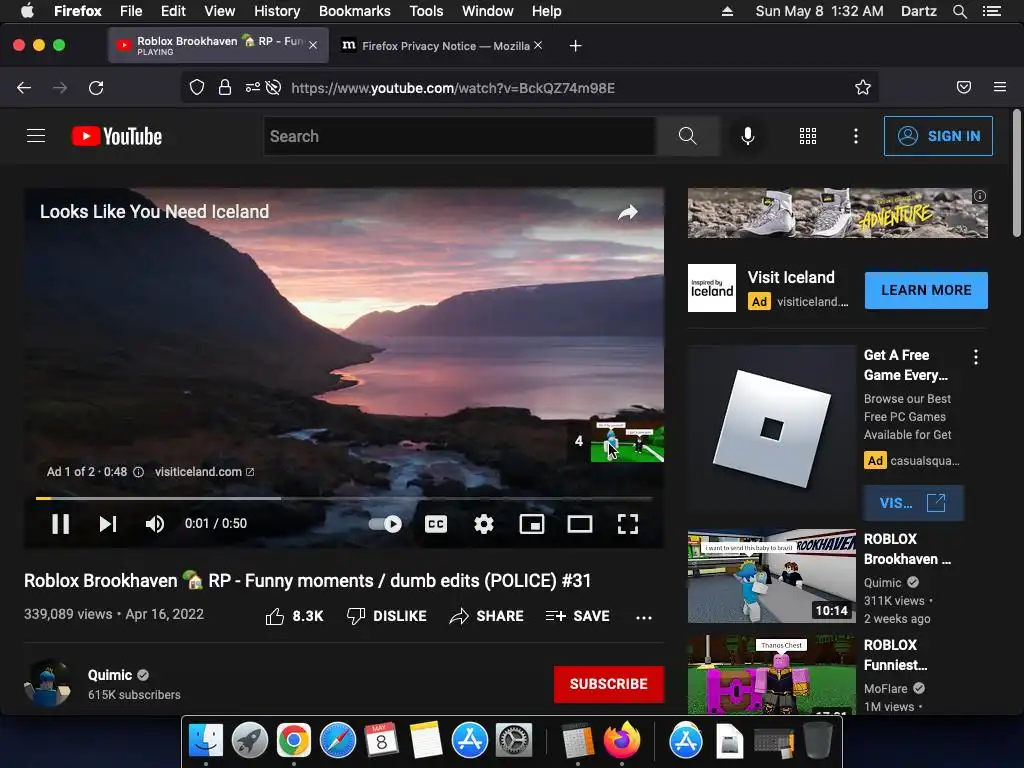Save page to Pocket icon

[964, 88]
